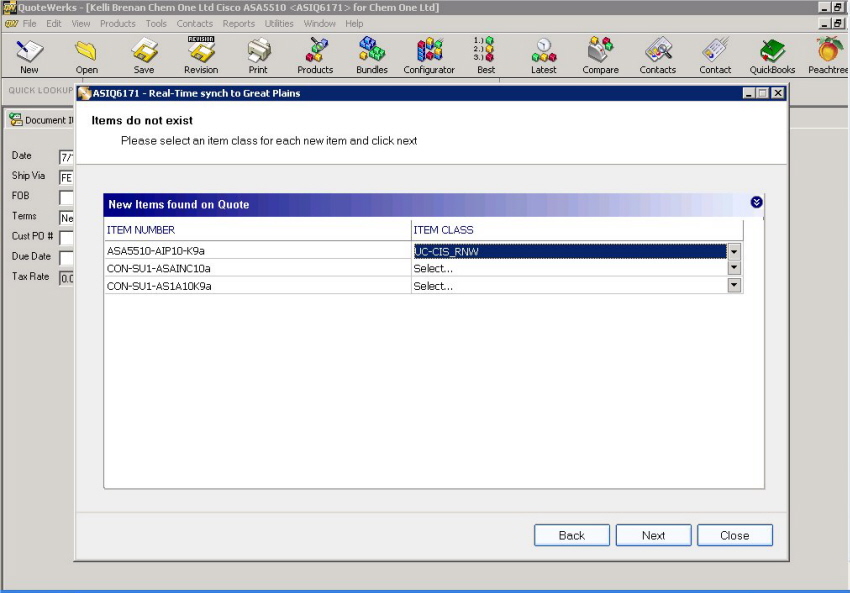Select the CON-SU1-AS1A10K9a item number cell
This screenshot has height=593, width=850.
tap(257, 286)
